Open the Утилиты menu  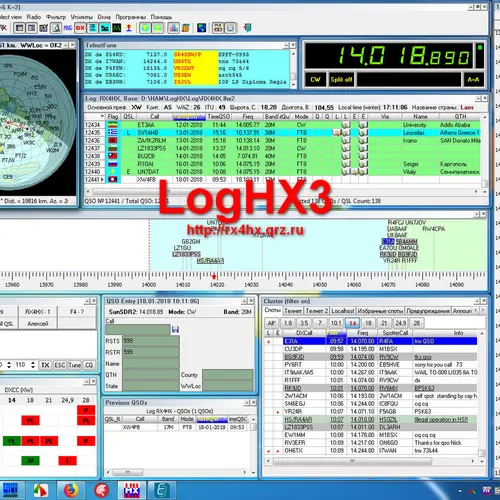[81, 17]
